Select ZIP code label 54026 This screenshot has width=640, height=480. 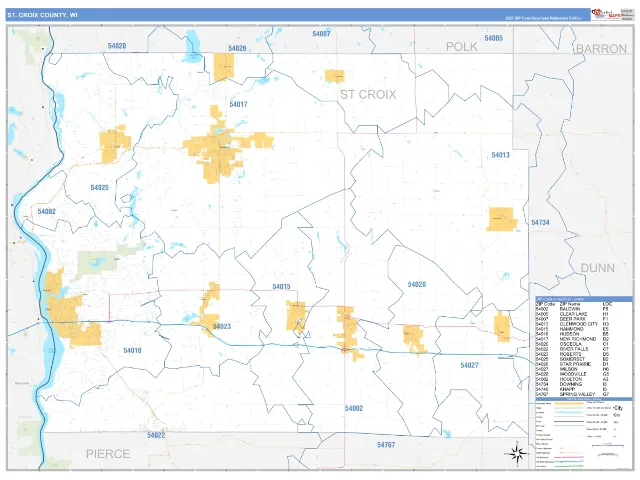237,49
